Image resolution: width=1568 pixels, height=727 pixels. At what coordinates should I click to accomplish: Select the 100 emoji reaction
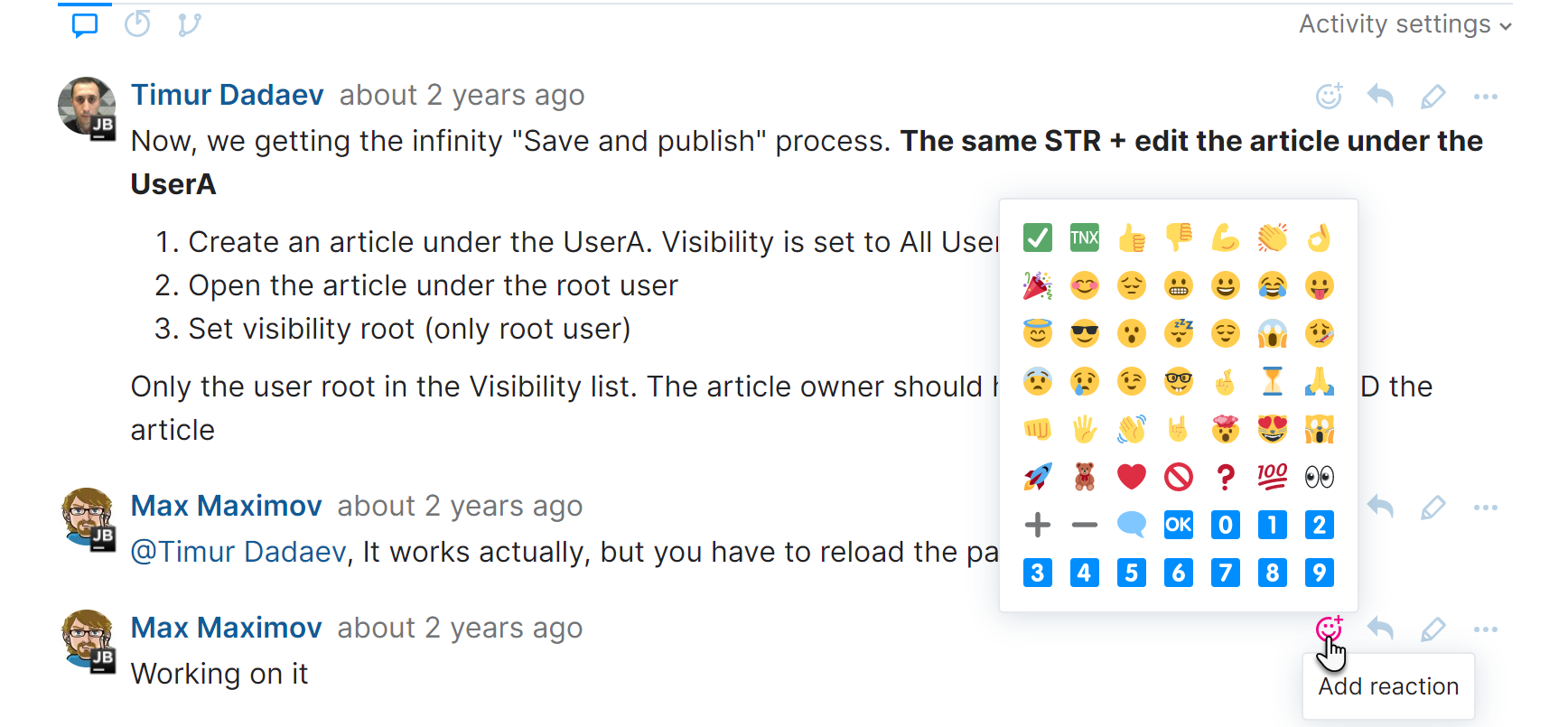tap(1272, 476)
